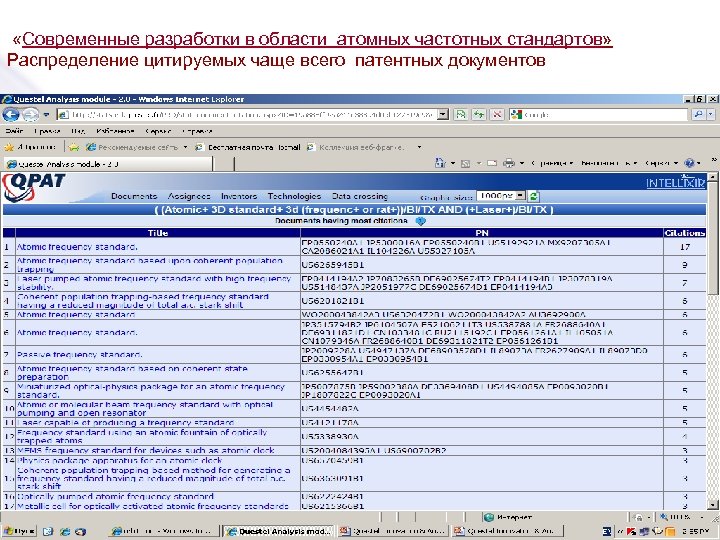
Task: Click the red Stop loading icon
Action: click(x=497, y=114)
